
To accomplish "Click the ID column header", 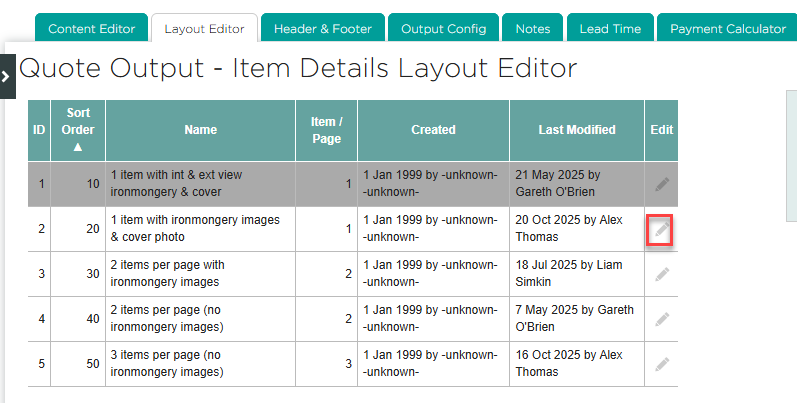I will (x=39, y=130).
